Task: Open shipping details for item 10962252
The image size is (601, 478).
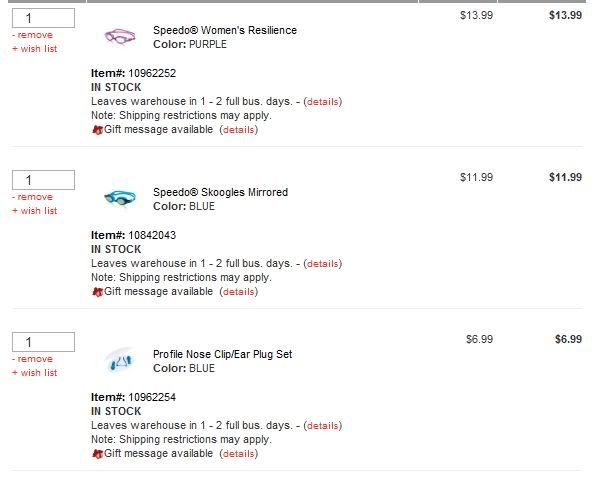Action: (x=322, y=102)
